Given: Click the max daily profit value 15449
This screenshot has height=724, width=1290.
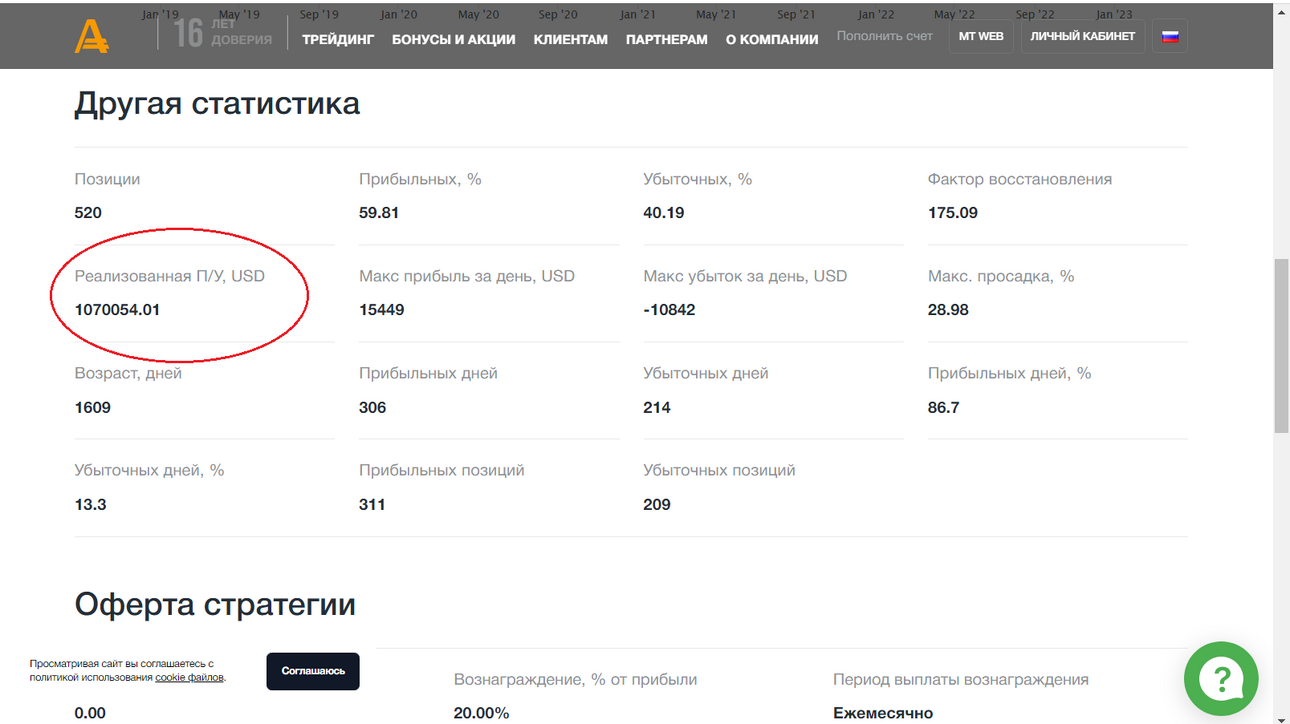Looking at the screenshot, I should [x=382, y=310].
